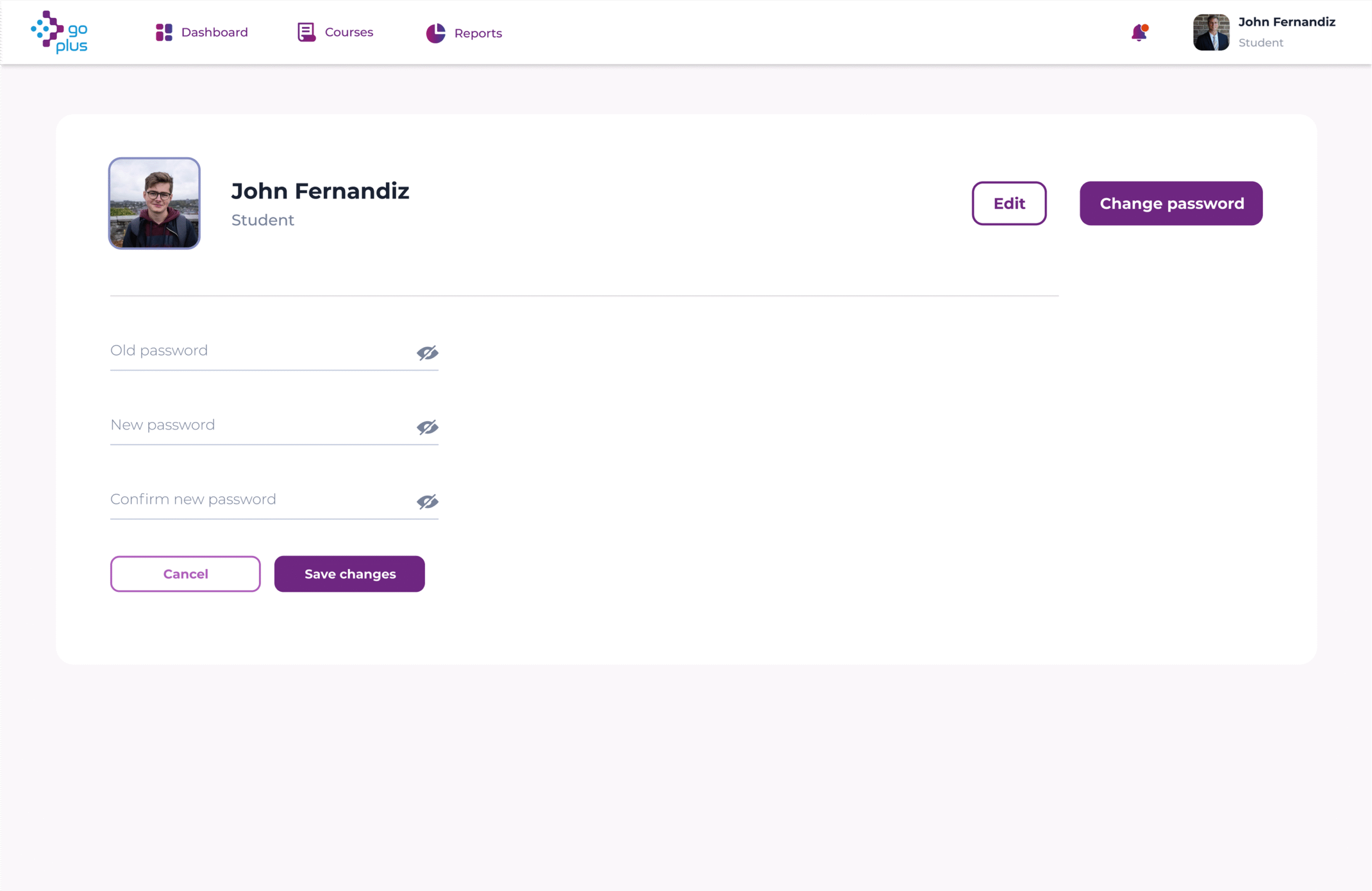Open the Reports section
Viewport: 1372px width, 891px height.
(x=478, y=33)
